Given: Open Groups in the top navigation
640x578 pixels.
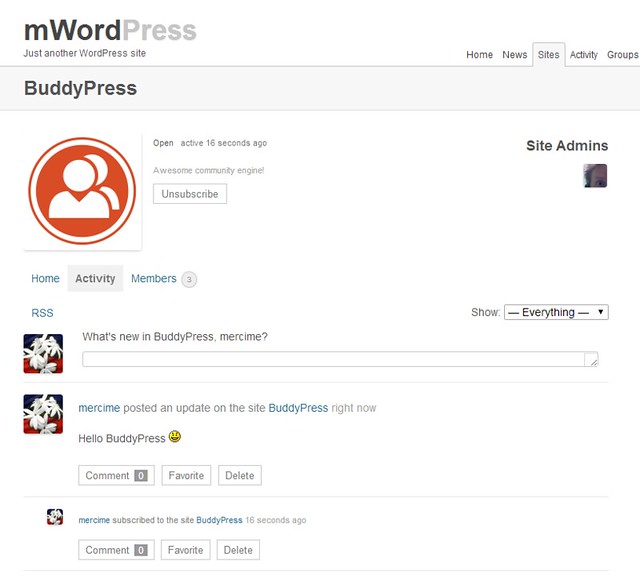Looking at the screenshot, I should coord(622,55).
